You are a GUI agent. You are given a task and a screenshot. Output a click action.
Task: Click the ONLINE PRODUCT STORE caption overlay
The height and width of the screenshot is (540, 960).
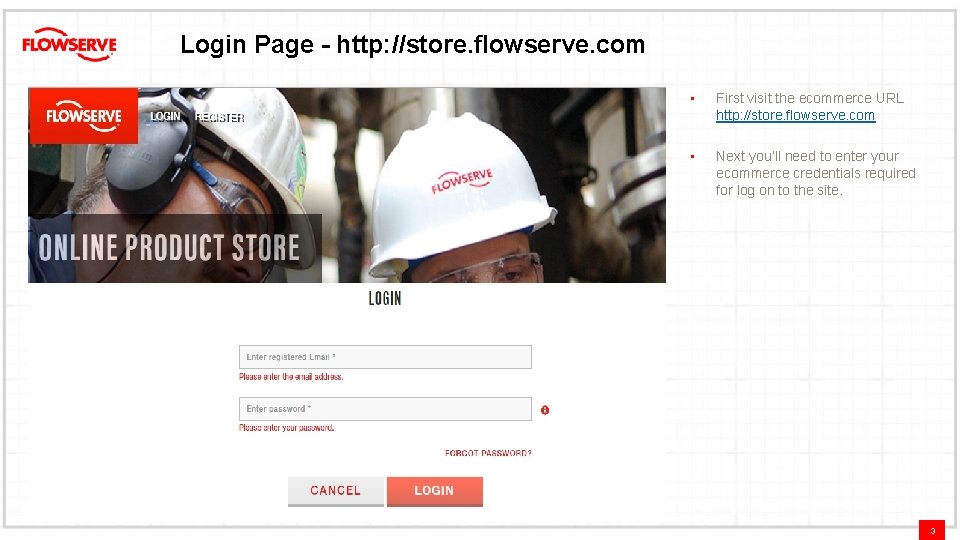click(175, 248)
